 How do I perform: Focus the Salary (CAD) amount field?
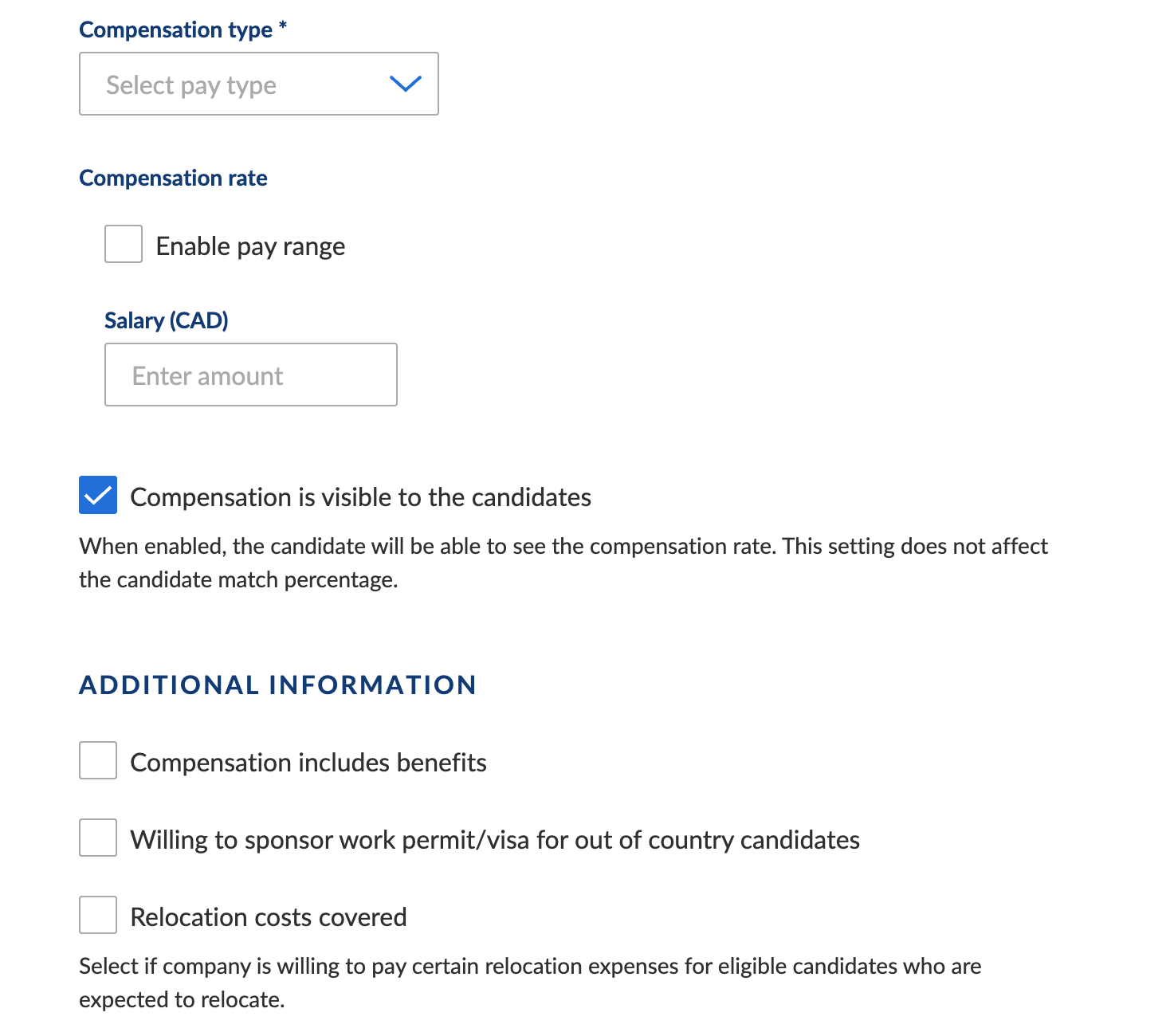pos(251,375)
